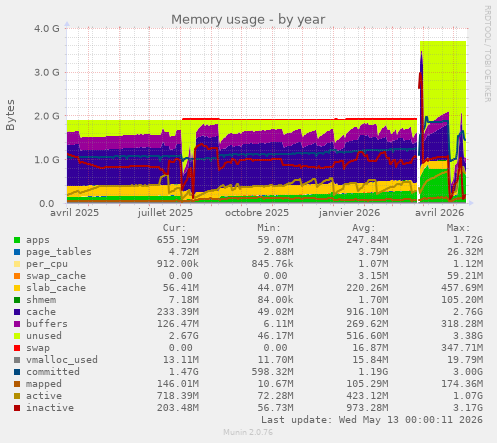Click the 'cache' legend label
This screenshot has width=497, height=443.
[41, 312]
